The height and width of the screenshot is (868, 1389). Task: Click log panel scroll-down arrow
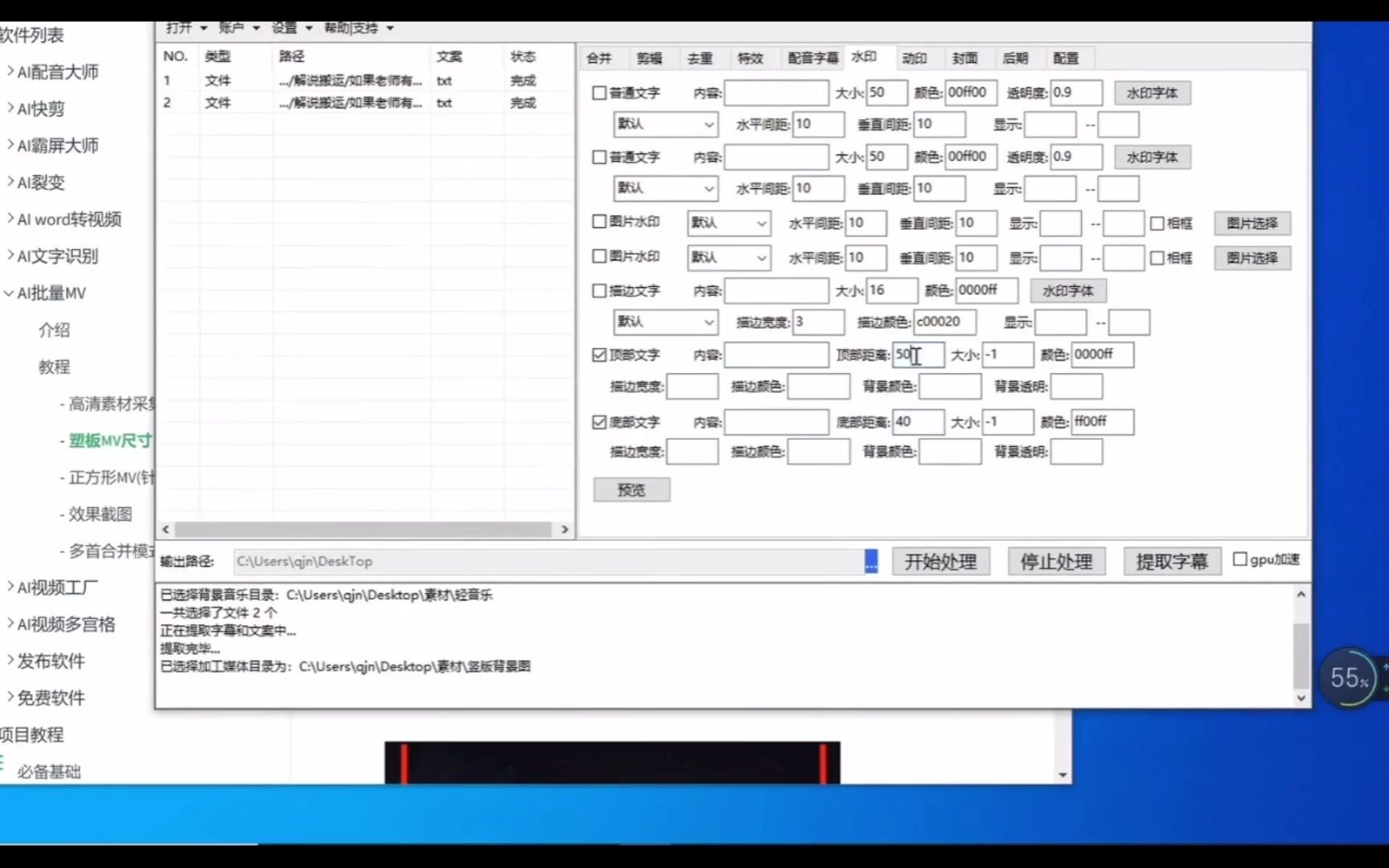[x=1301, y=698]
